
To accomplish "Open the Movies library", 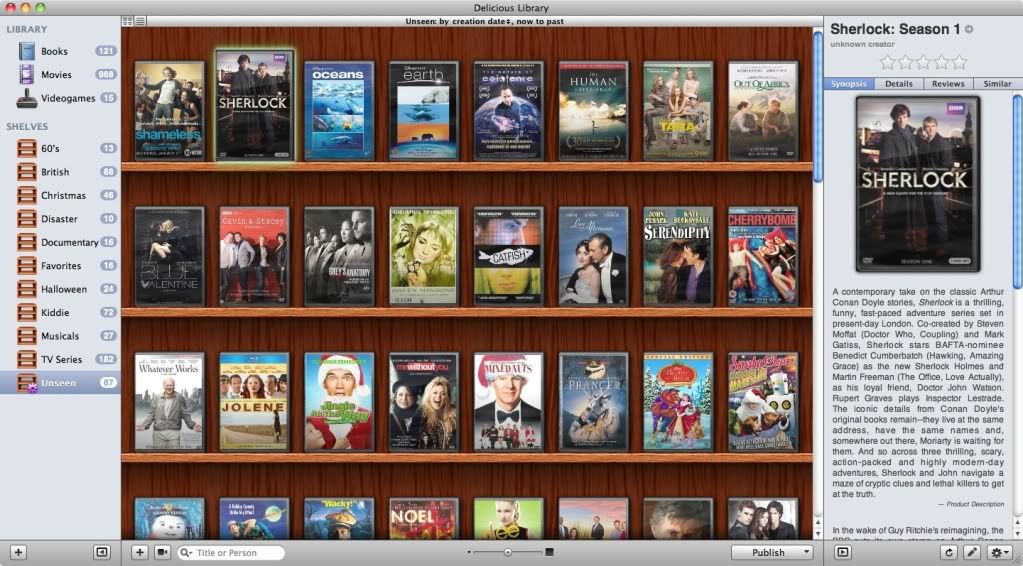I will [x=60, y=74].
